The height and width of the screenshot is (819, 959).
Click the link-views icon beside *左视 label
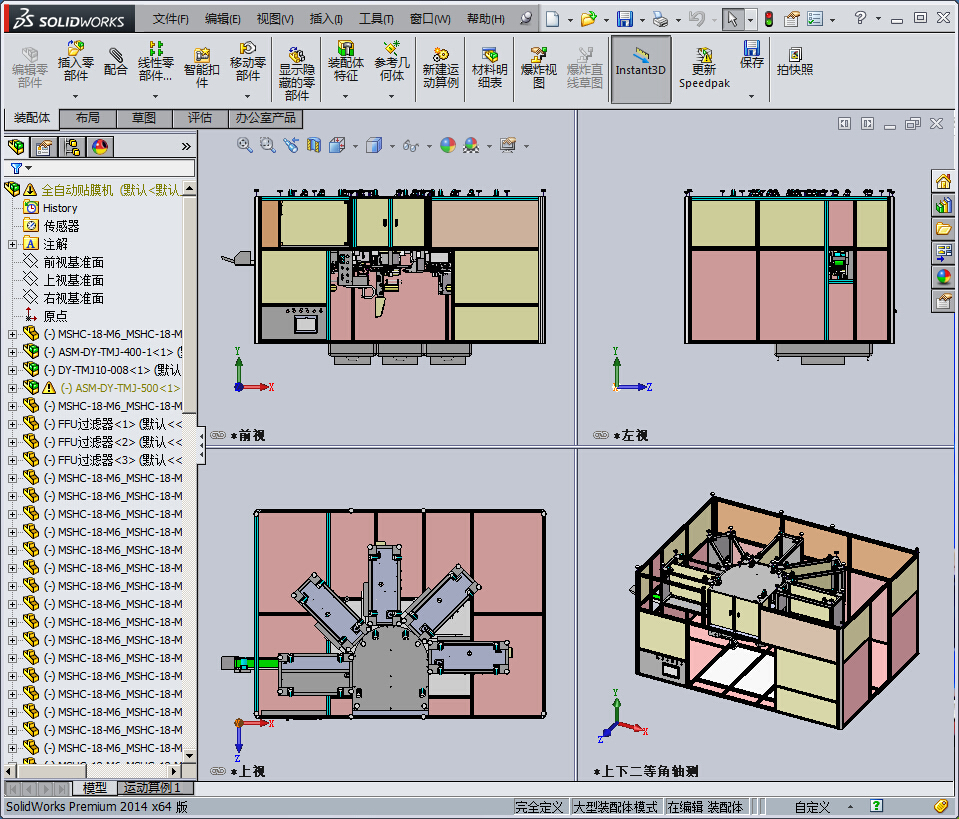[x=601, y=435]
